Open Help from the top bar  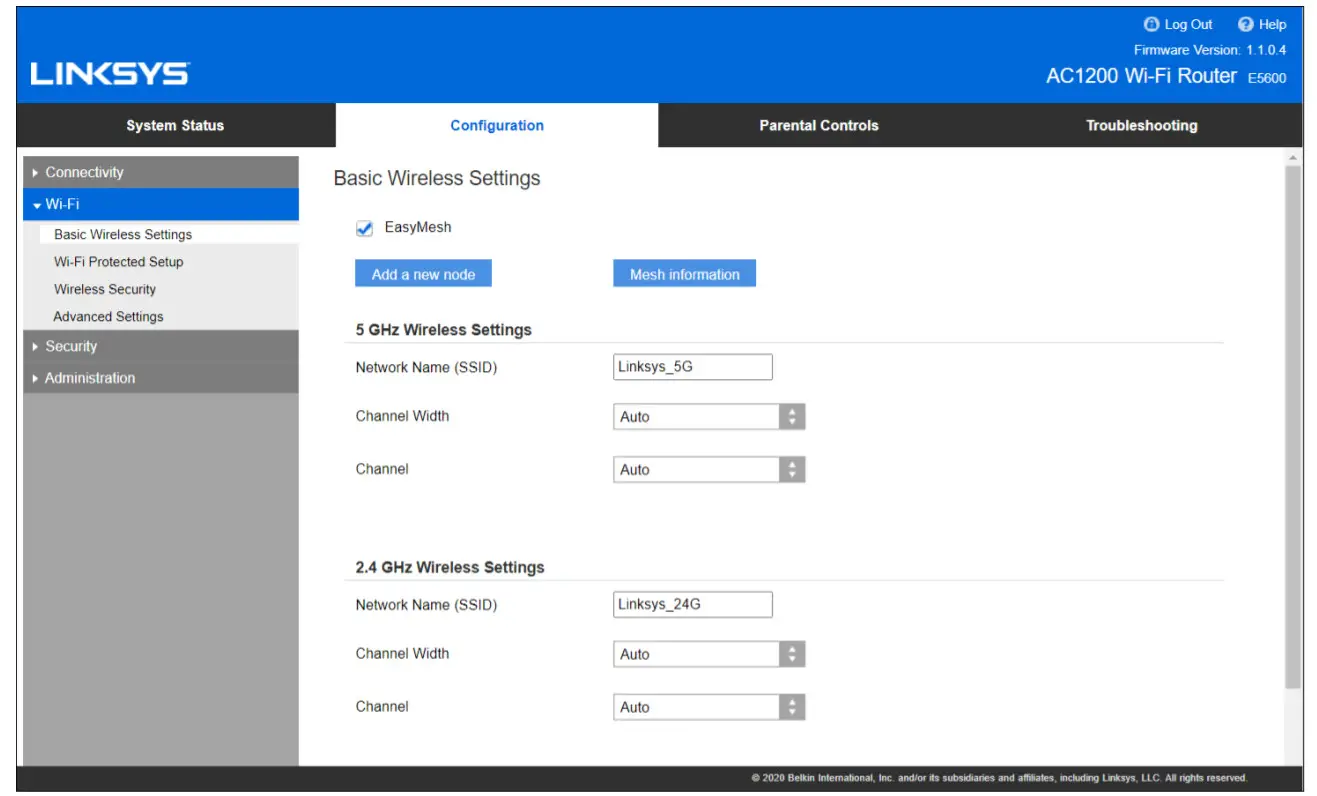(1264, 24)
